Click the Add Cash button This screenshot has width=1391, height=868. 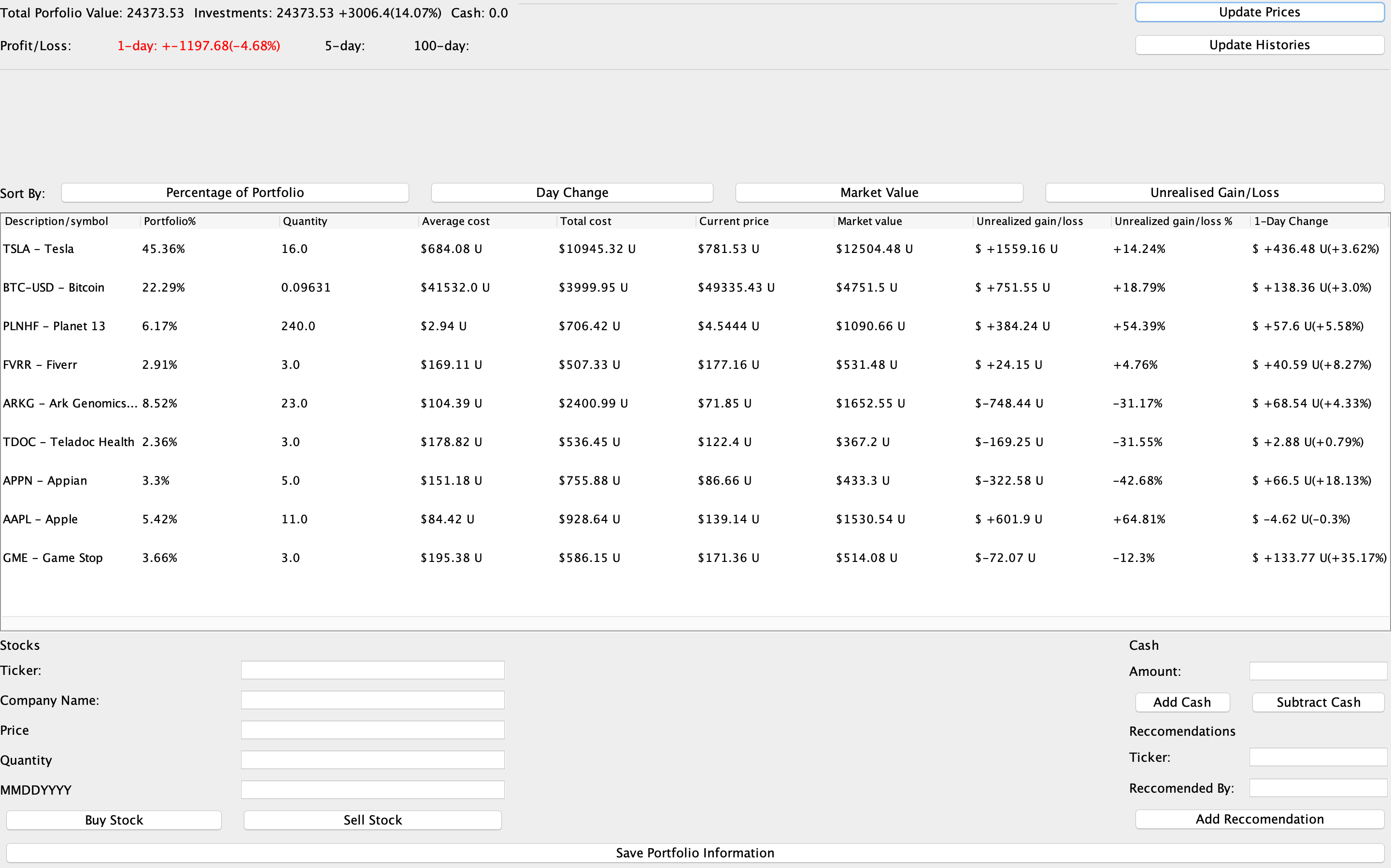click(x=1181, y=702)
